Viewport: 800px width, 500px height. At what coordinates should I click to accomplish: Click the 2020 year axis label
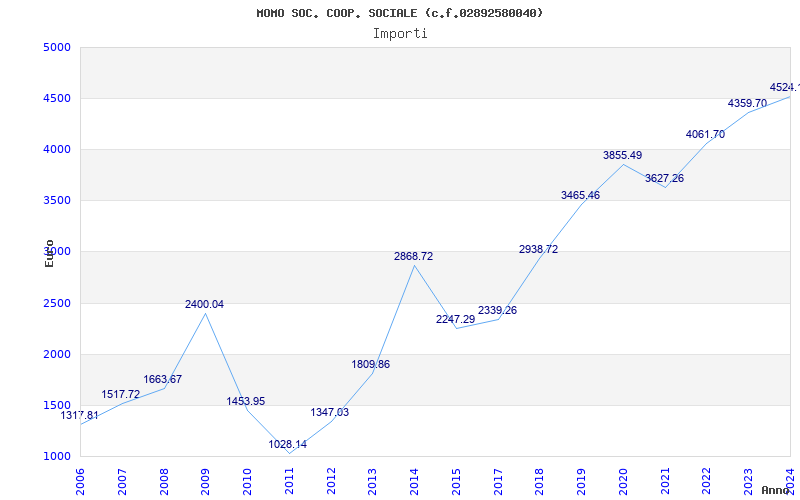coord(623,481)
